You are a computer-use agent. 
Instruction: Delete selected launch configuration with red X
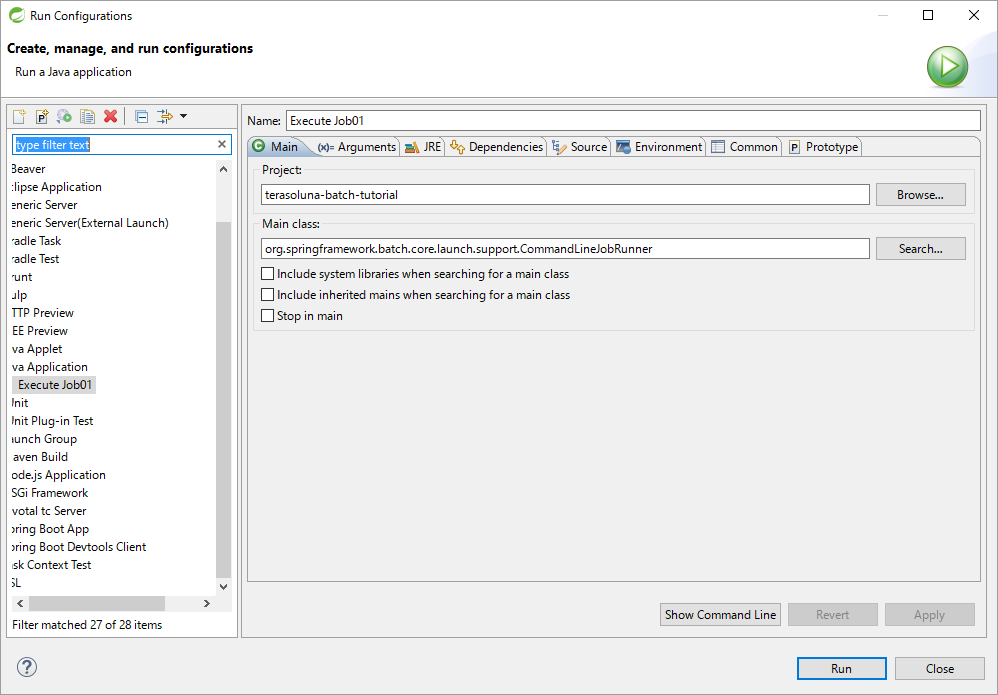(111, 117)
